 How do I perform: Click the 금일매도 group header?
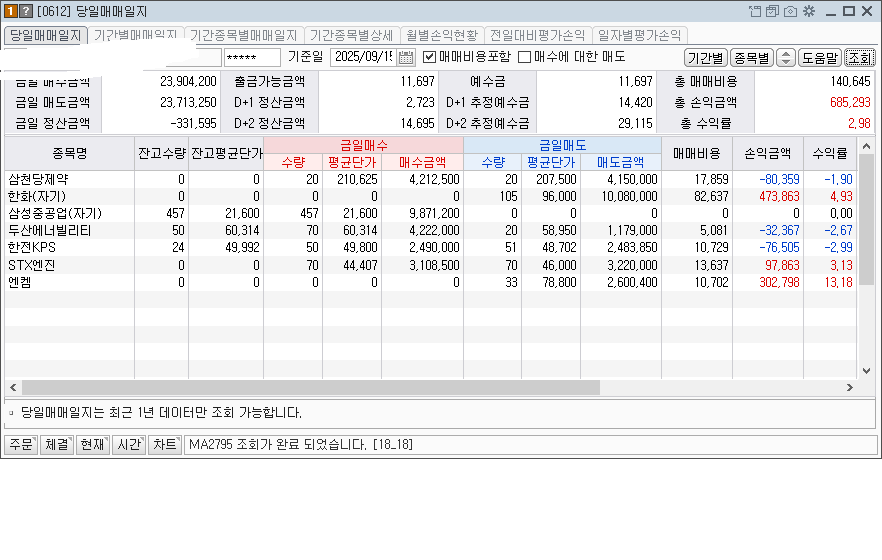[562, 146]
